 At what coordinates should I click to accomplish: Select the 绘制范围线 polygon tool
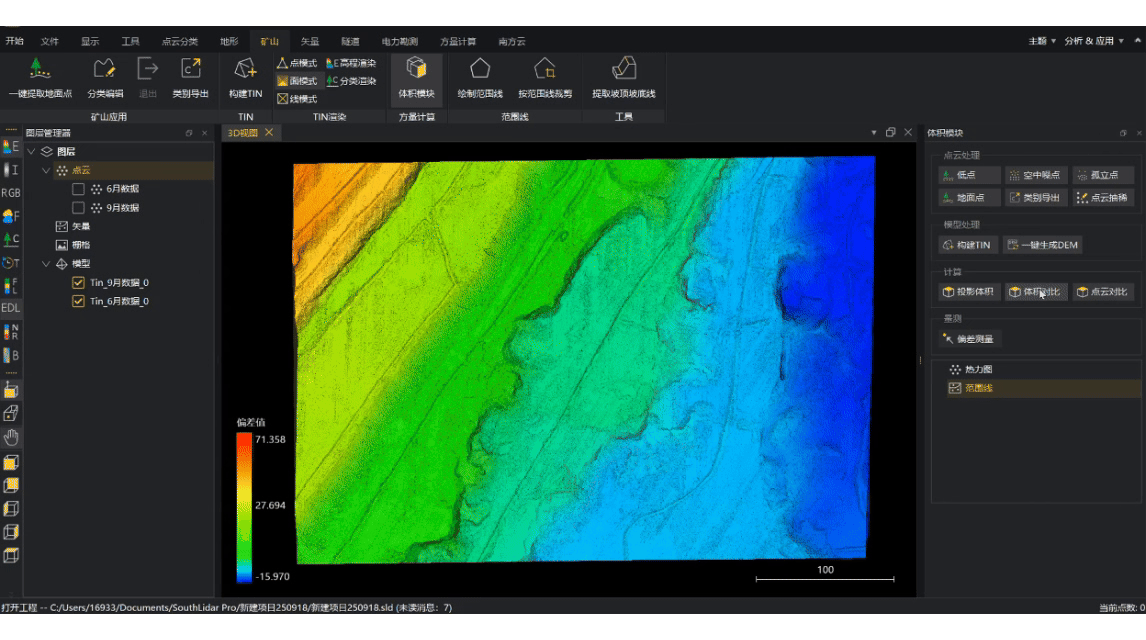click(480, 69)
